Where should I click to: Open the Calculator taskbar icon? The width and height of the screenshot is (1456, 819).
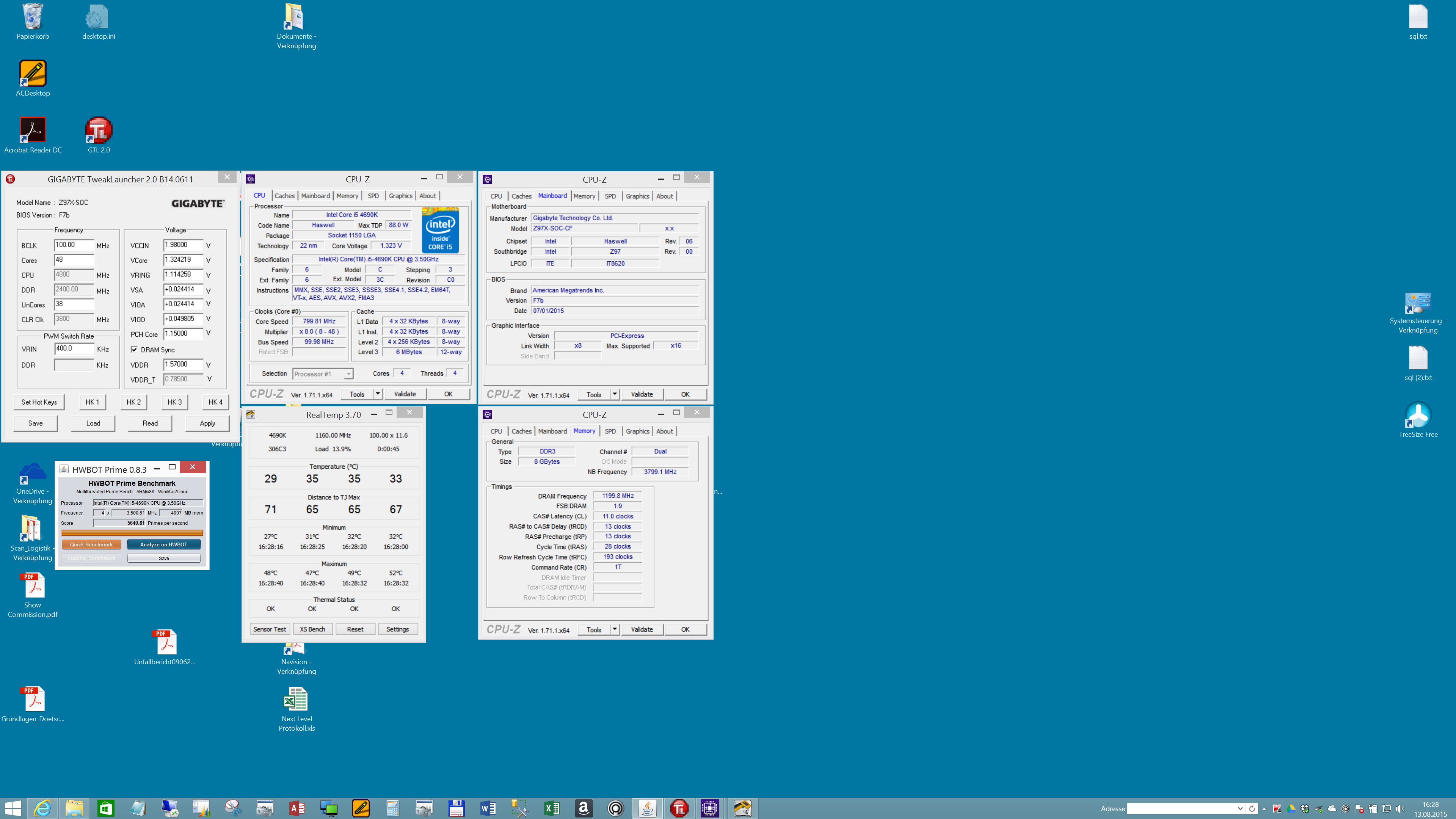[392, 808]
